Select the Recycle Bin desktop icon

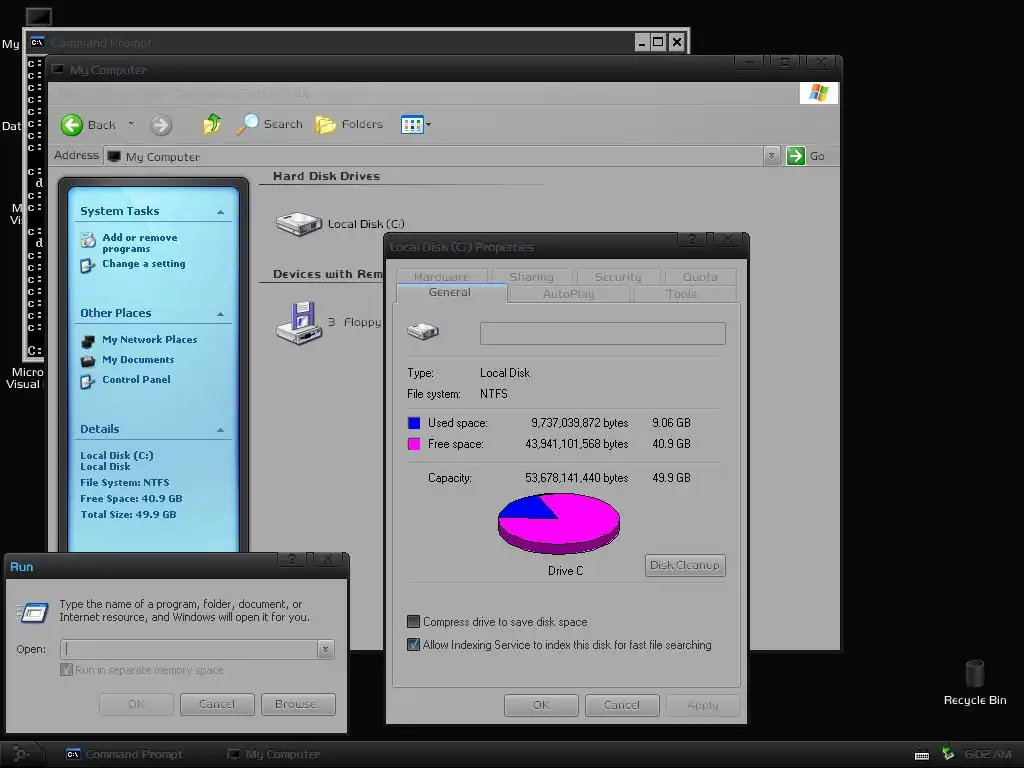[974, 673]
